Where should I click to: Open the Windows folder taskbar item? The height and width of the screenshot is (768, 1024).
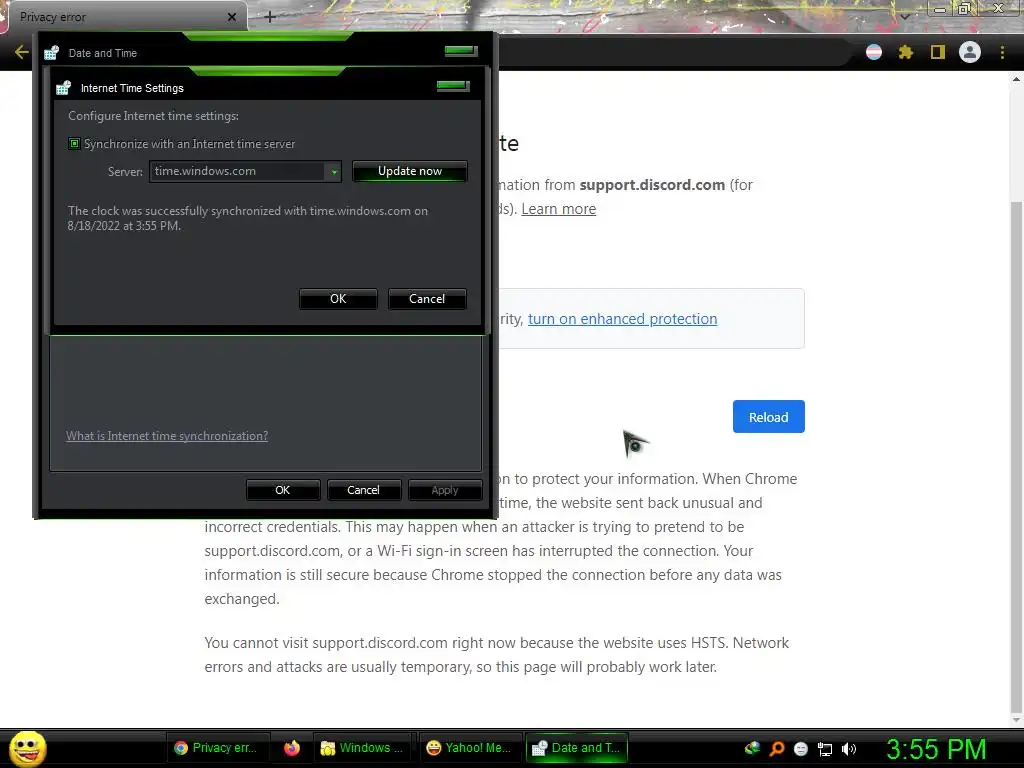pos(362,748)
